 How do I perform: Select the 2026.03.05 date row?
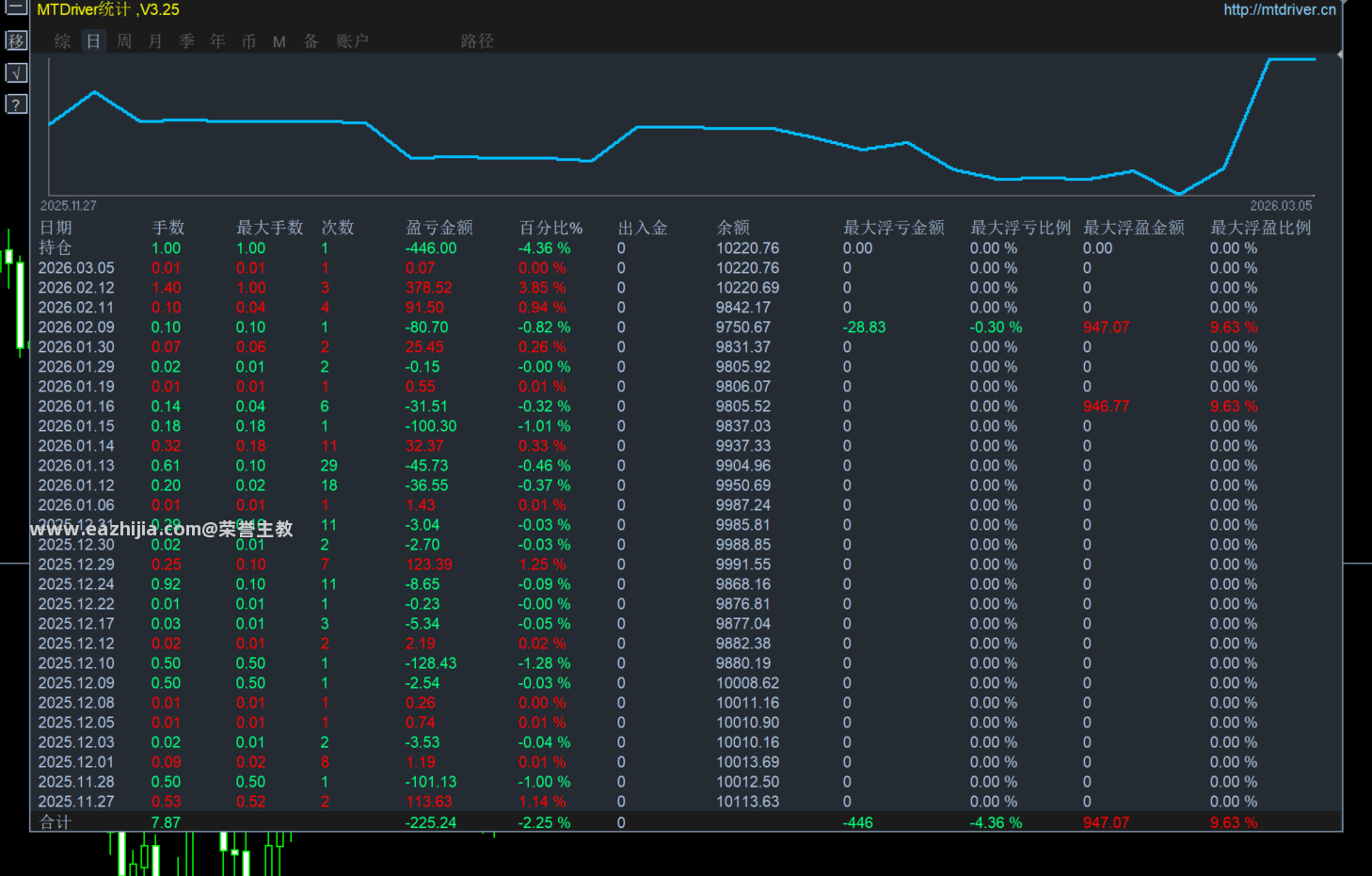point(76,268)
